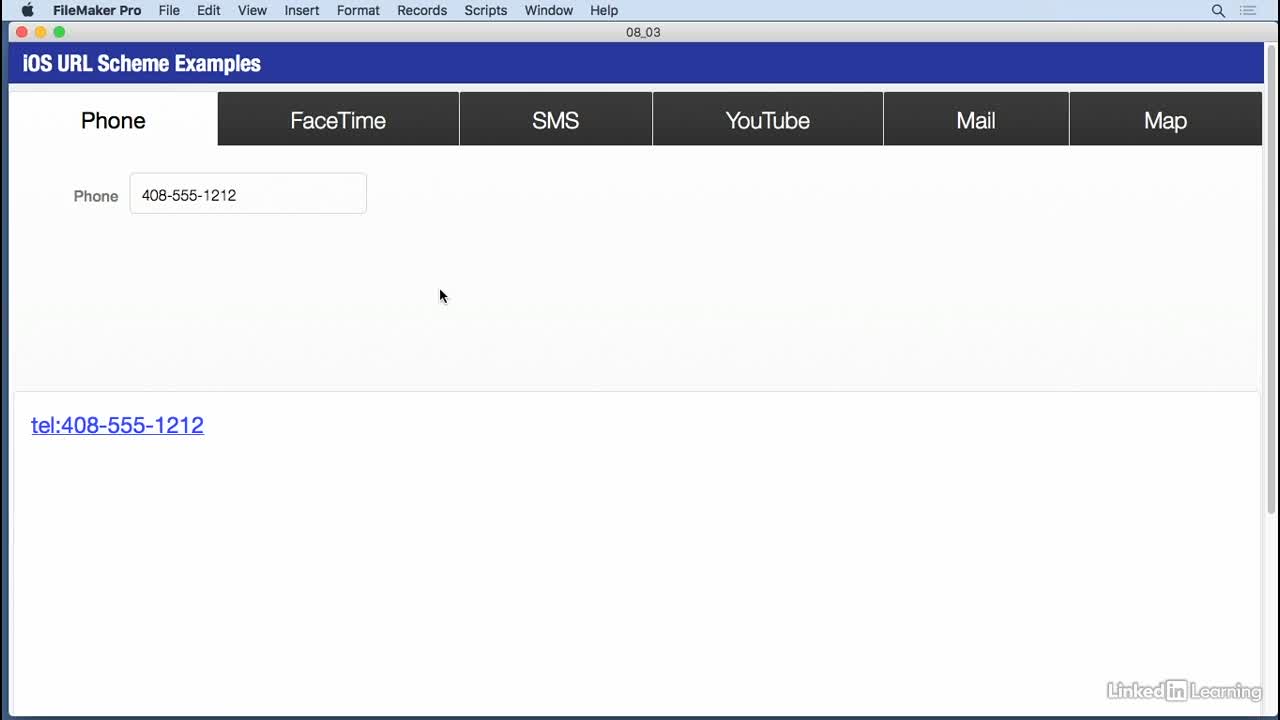Viewport: 1280px width, 720px height.
Task: Open the Records menu
Action: [x=422, y=10]
